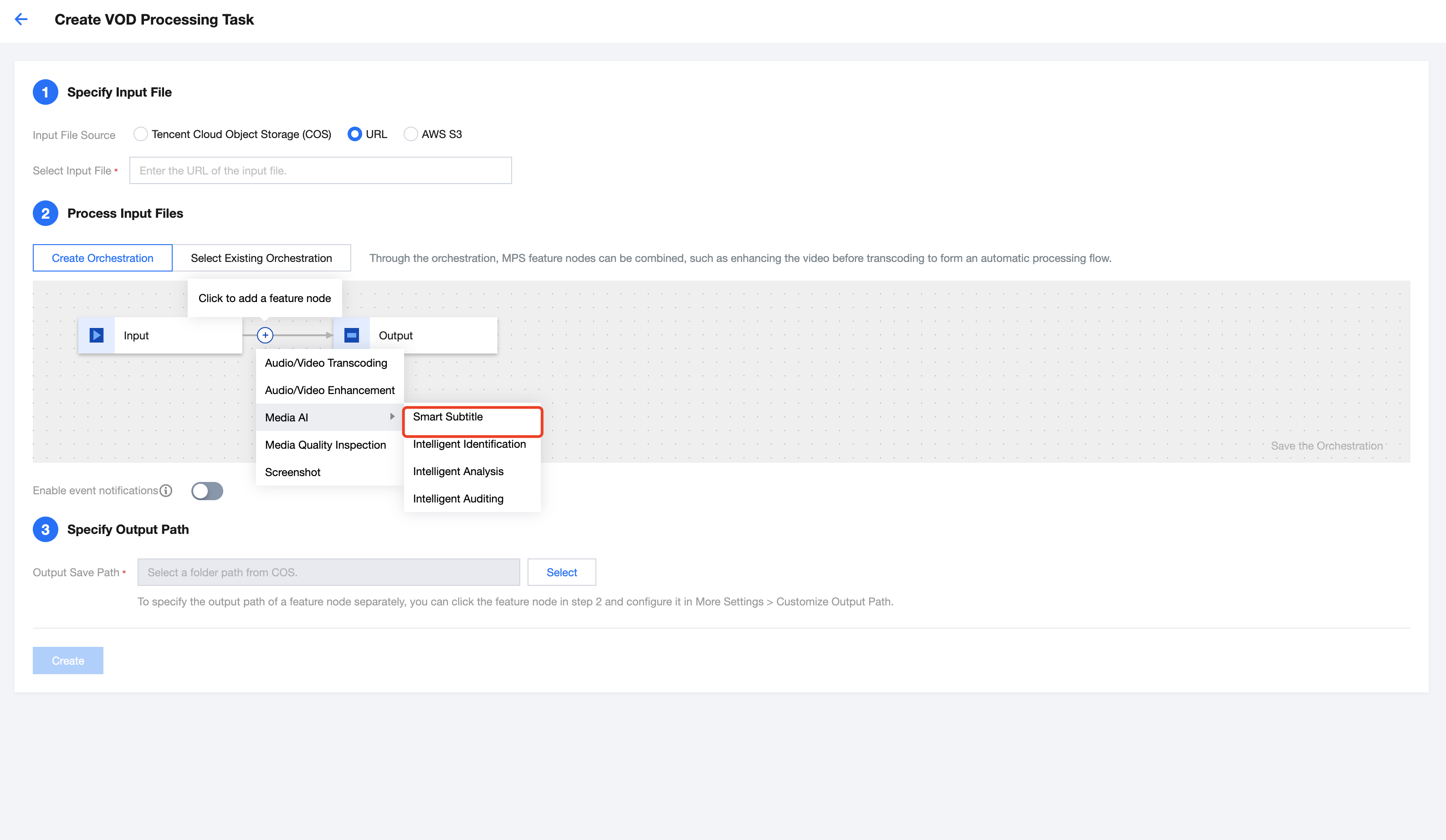Pick Intelligent Auditing option
Image resolution: width=1446 pixels, height=840 pixels.
point(458,499)
